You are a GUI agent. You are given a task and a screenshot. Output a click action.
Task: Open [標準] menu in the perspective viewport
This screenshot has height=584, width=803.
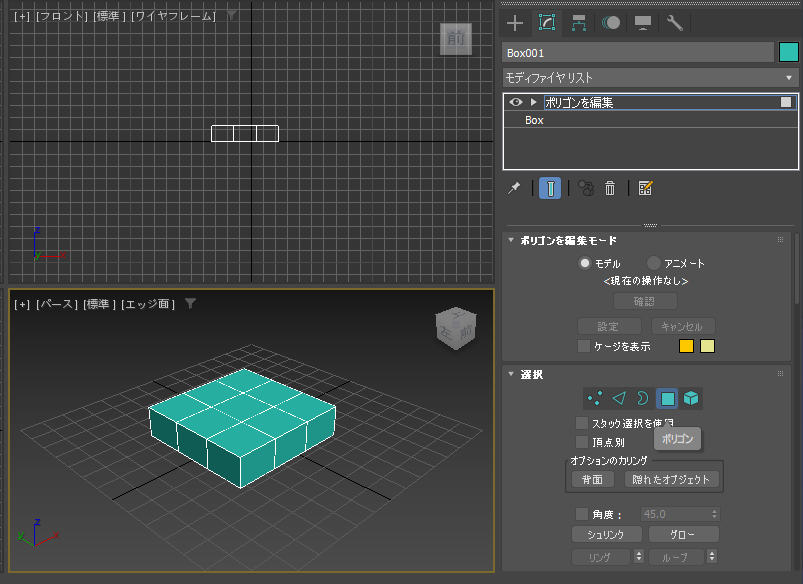click(x=99, y=304)
